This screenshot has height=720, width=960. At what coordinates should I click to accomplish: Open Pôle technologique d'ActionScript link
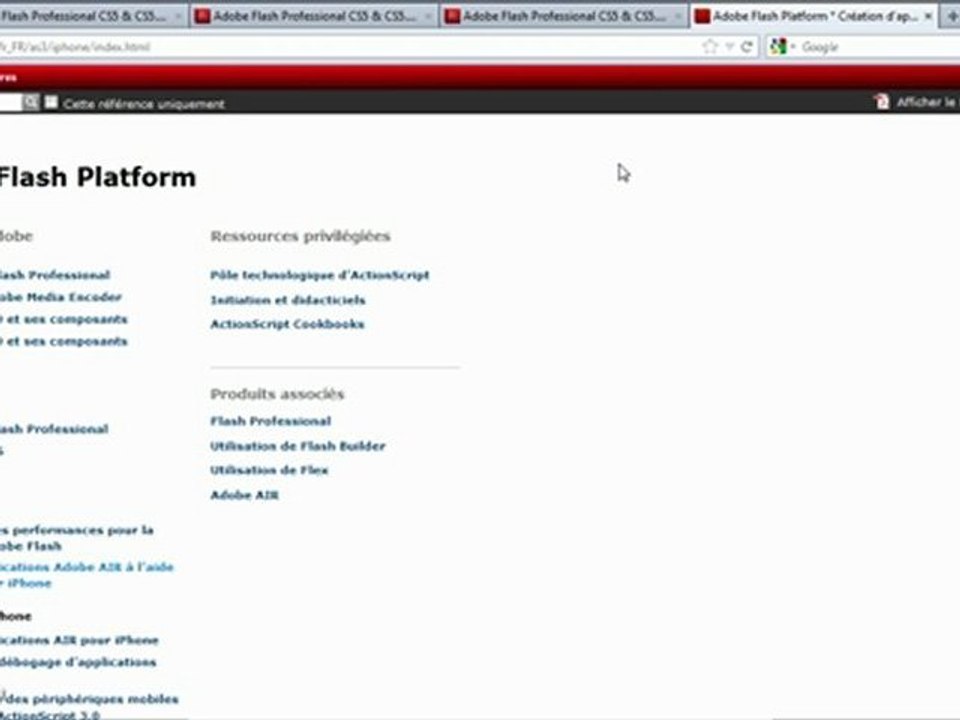coord(320,275)
